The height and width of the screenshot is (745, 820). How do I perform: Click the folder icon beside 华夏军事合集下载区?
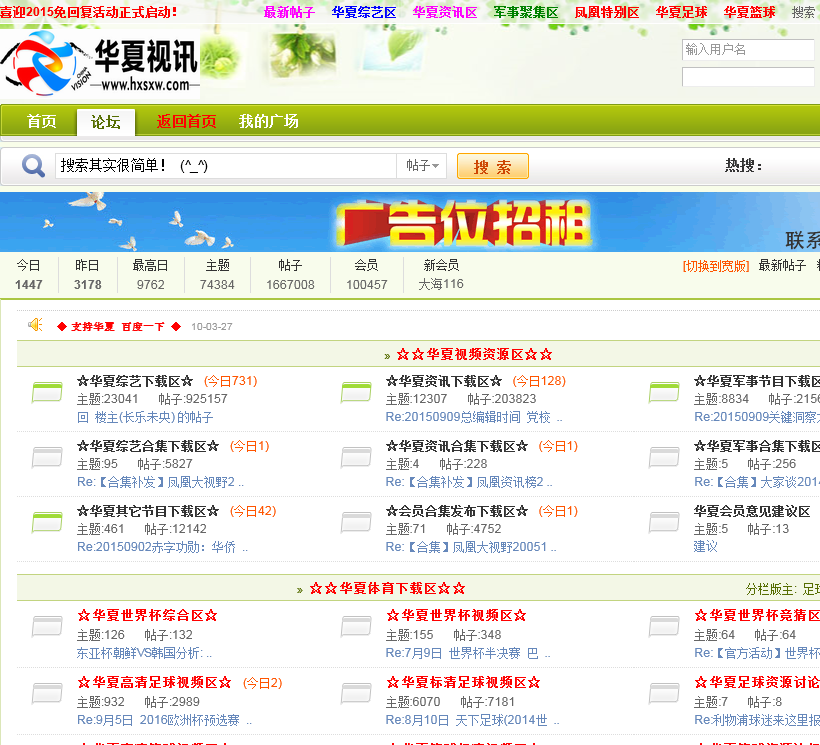pyautogui.click(x=664, y=457)
